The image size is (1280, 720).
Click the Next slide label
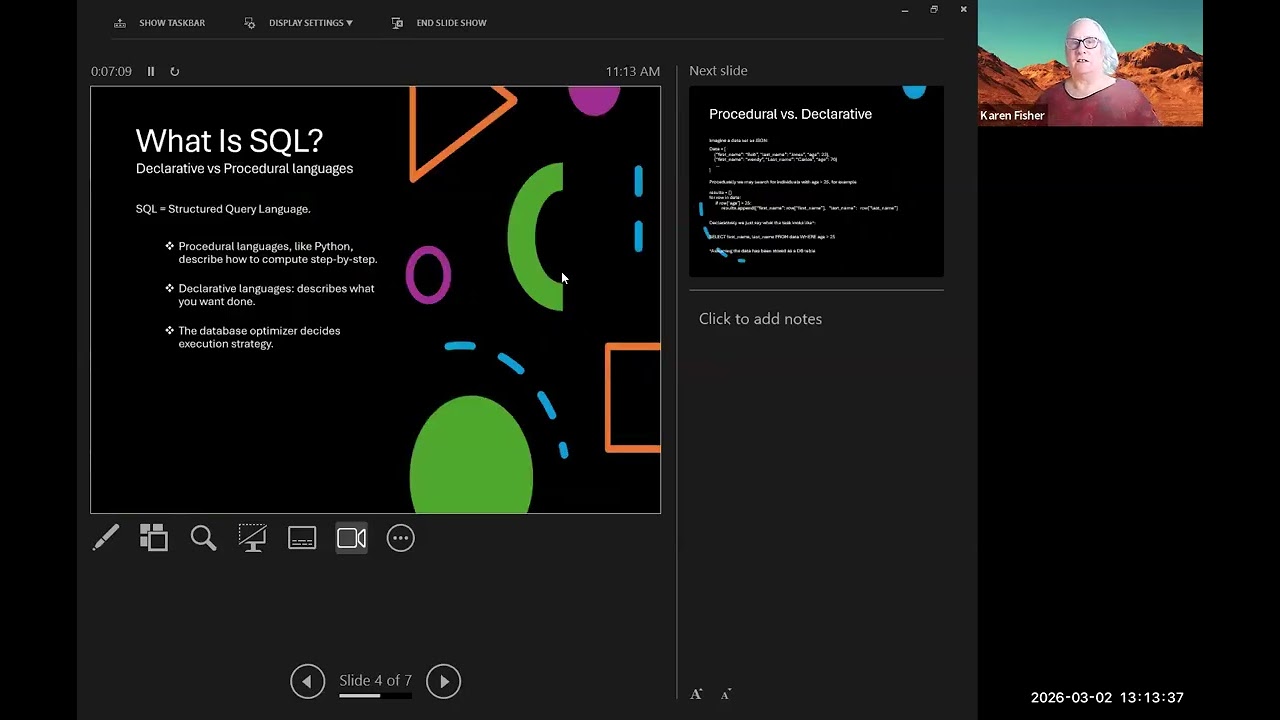(718, 70)
